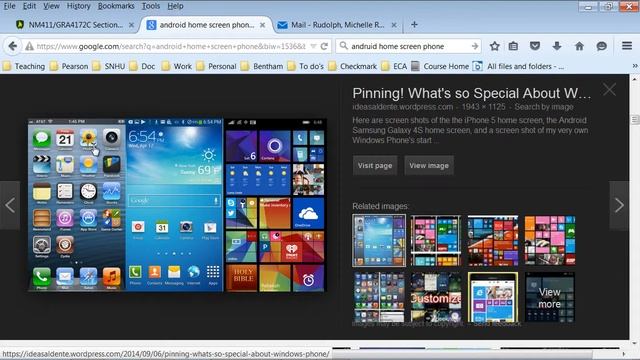This screenshot has width=640, height=360.
Task: Close the NM411/GRA4172C Section tab
Action: pyautogui.click(x=131, y=25)
